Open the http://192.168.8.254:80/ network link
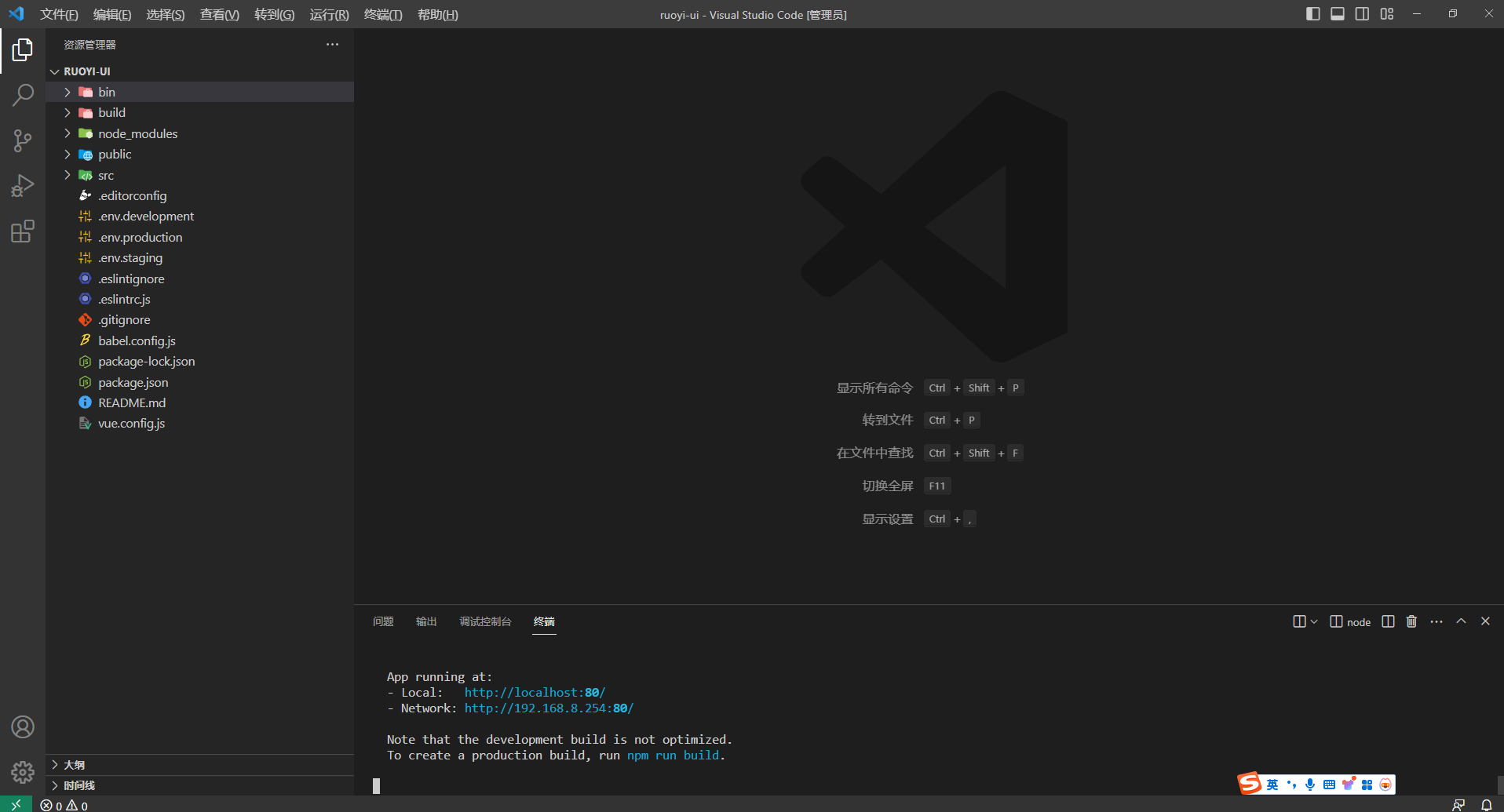Viewport: 1504px width, 812px height. click(549, 708)
